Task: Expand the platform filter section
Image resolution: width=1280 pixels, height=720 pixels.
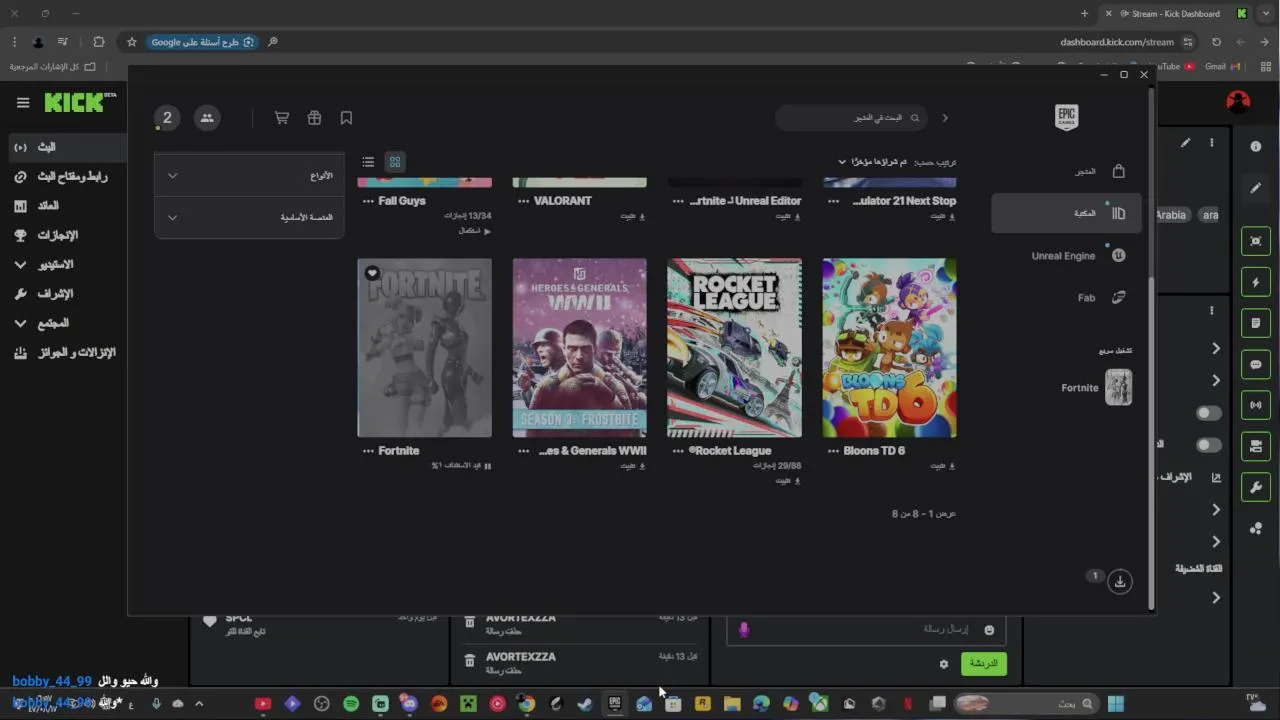Action: pyautogui.click(x=249, y=217)
